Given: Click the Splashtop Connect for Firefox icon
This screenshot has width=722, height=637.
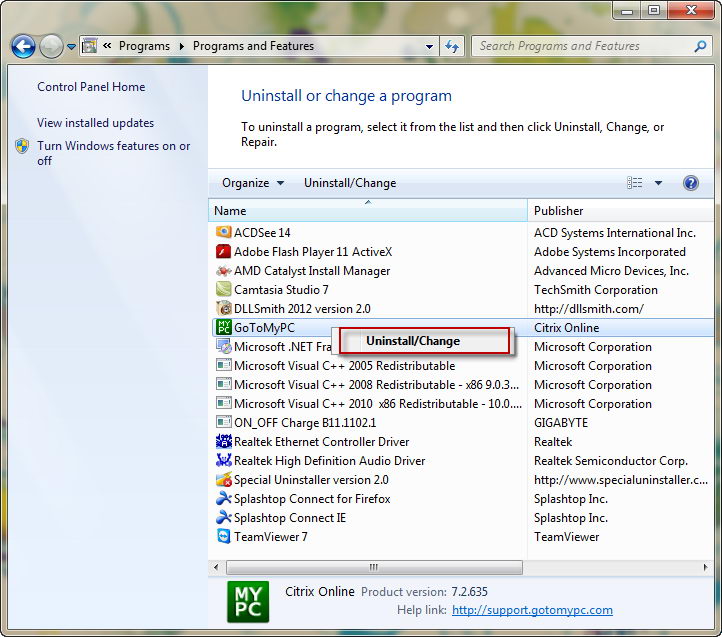Looking at the screenshot, I should click(x=224, y=498).
